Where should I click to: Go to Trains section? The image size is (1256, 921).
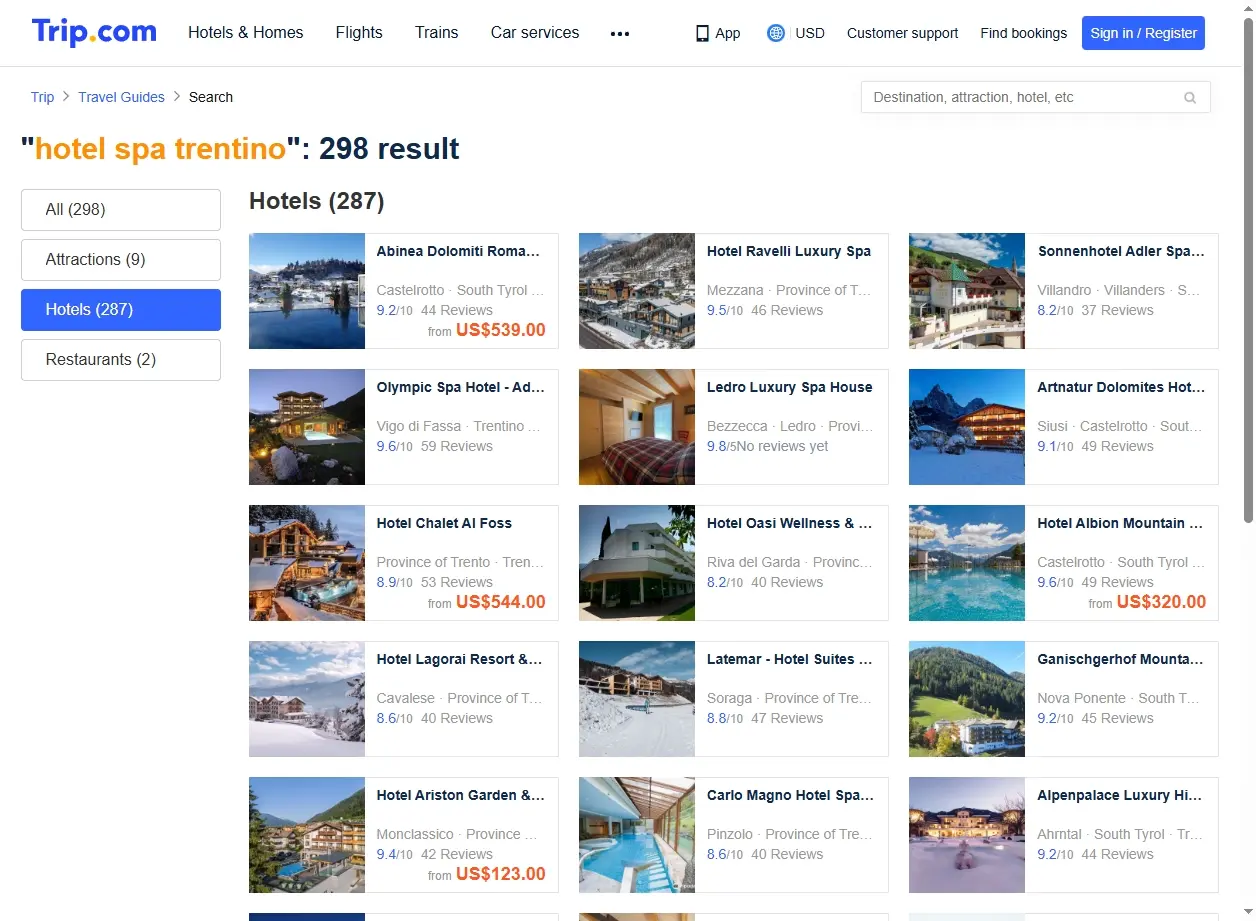pyautogui.click(x=437, y=32)
